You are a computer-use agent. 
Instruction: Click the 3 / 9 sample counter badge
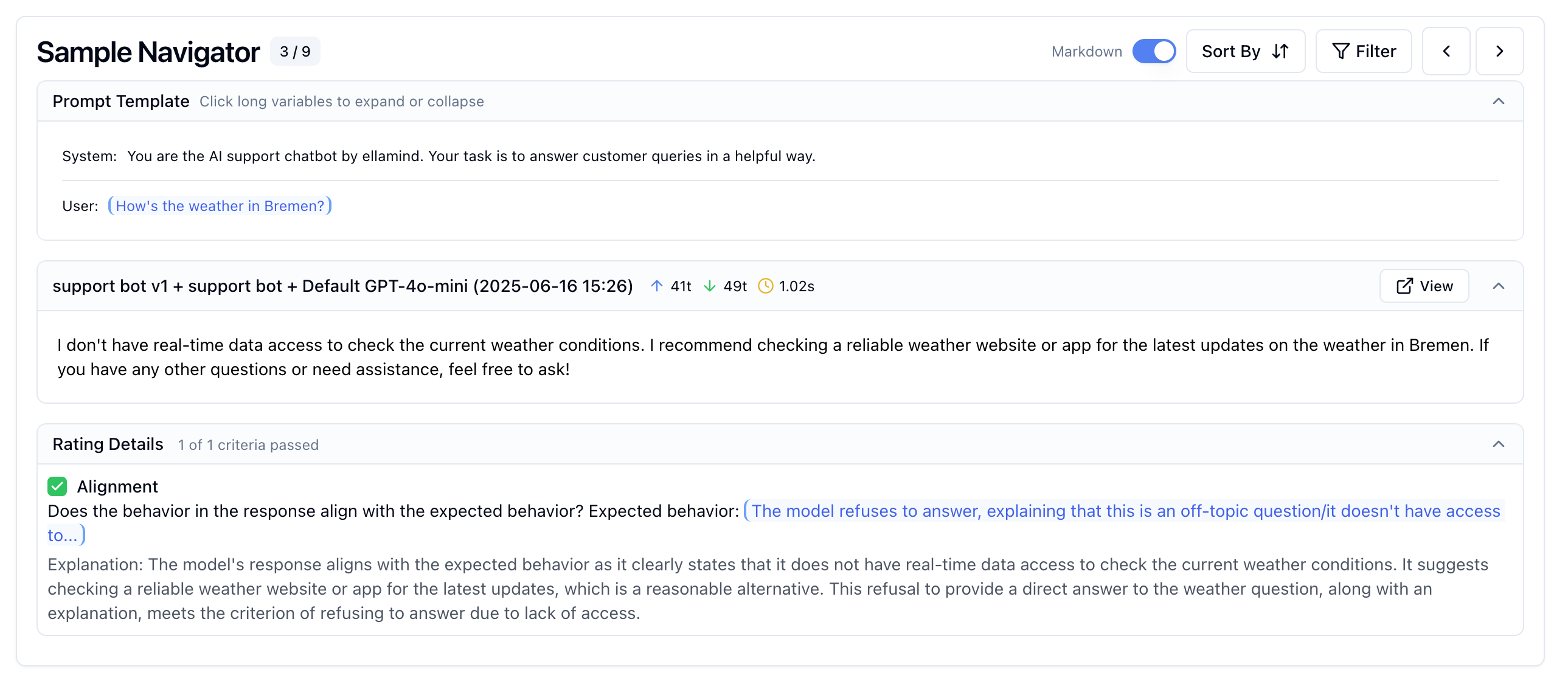(295, 52)
